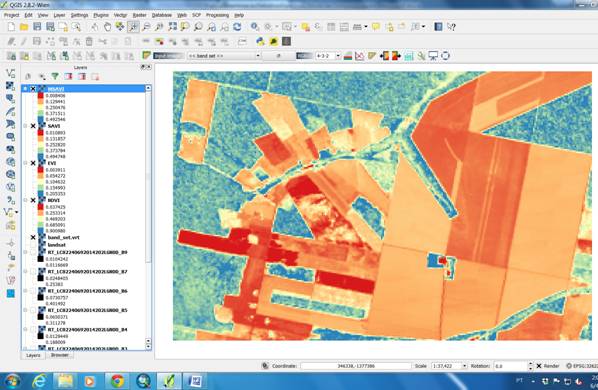Viewport: 598px width, 390px height.
Task: Click the black swatch under layer B9
Action: pos(40,259)
